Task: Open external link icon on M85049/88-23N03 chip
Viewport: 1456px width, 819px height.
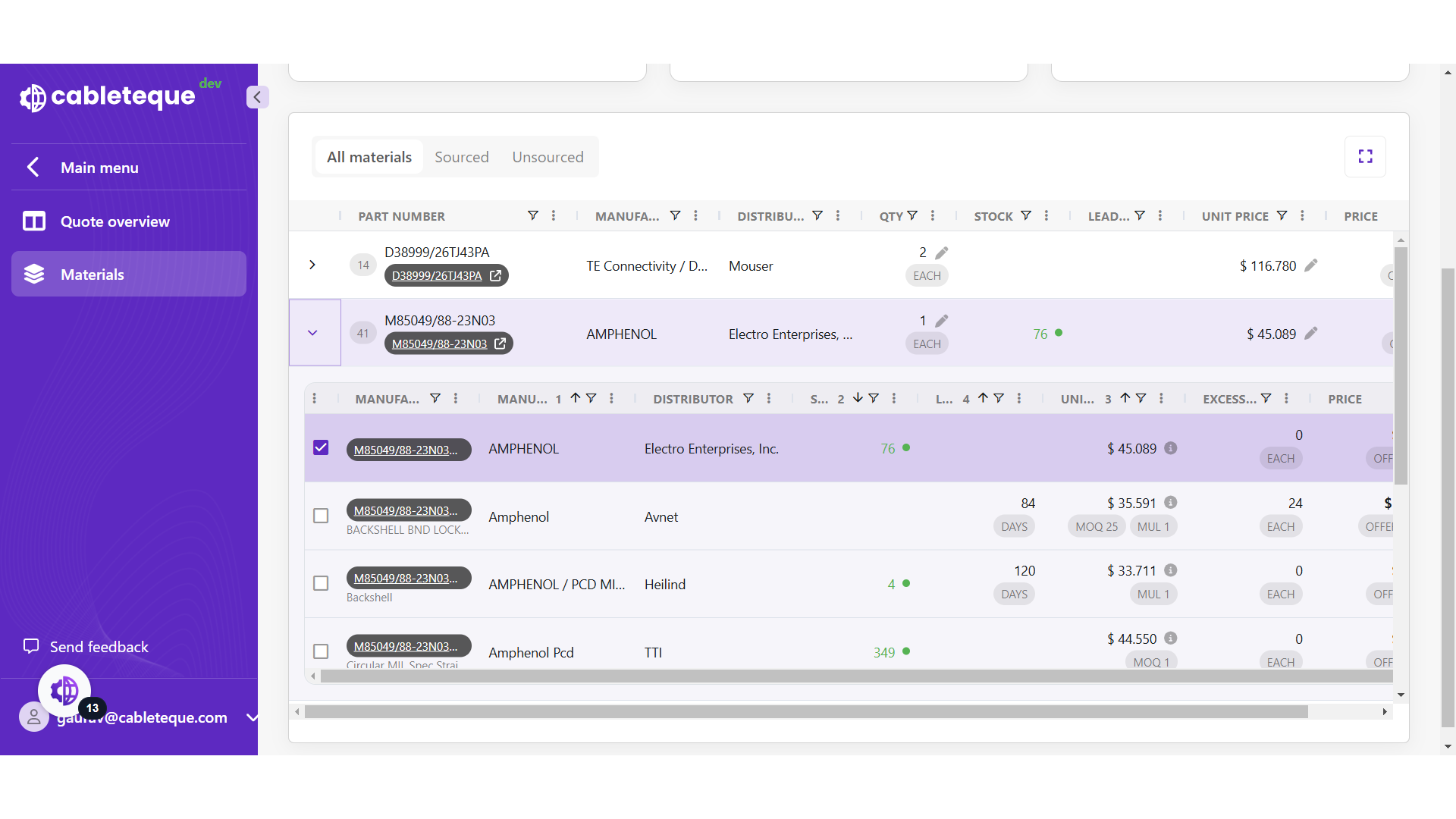Action: click(x=500, y=344)
